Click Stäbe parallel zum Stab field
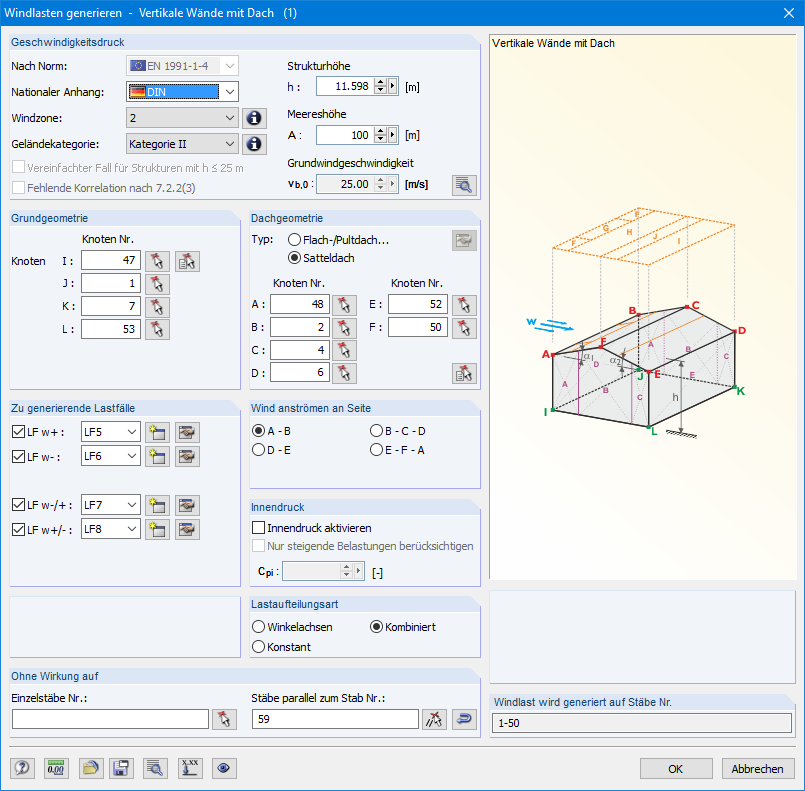 tap(335, 719)
